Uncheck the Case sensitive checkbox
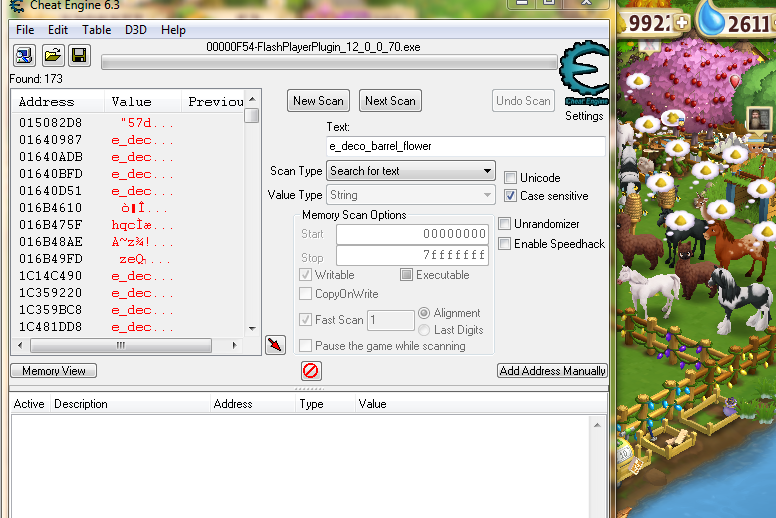 510,195
